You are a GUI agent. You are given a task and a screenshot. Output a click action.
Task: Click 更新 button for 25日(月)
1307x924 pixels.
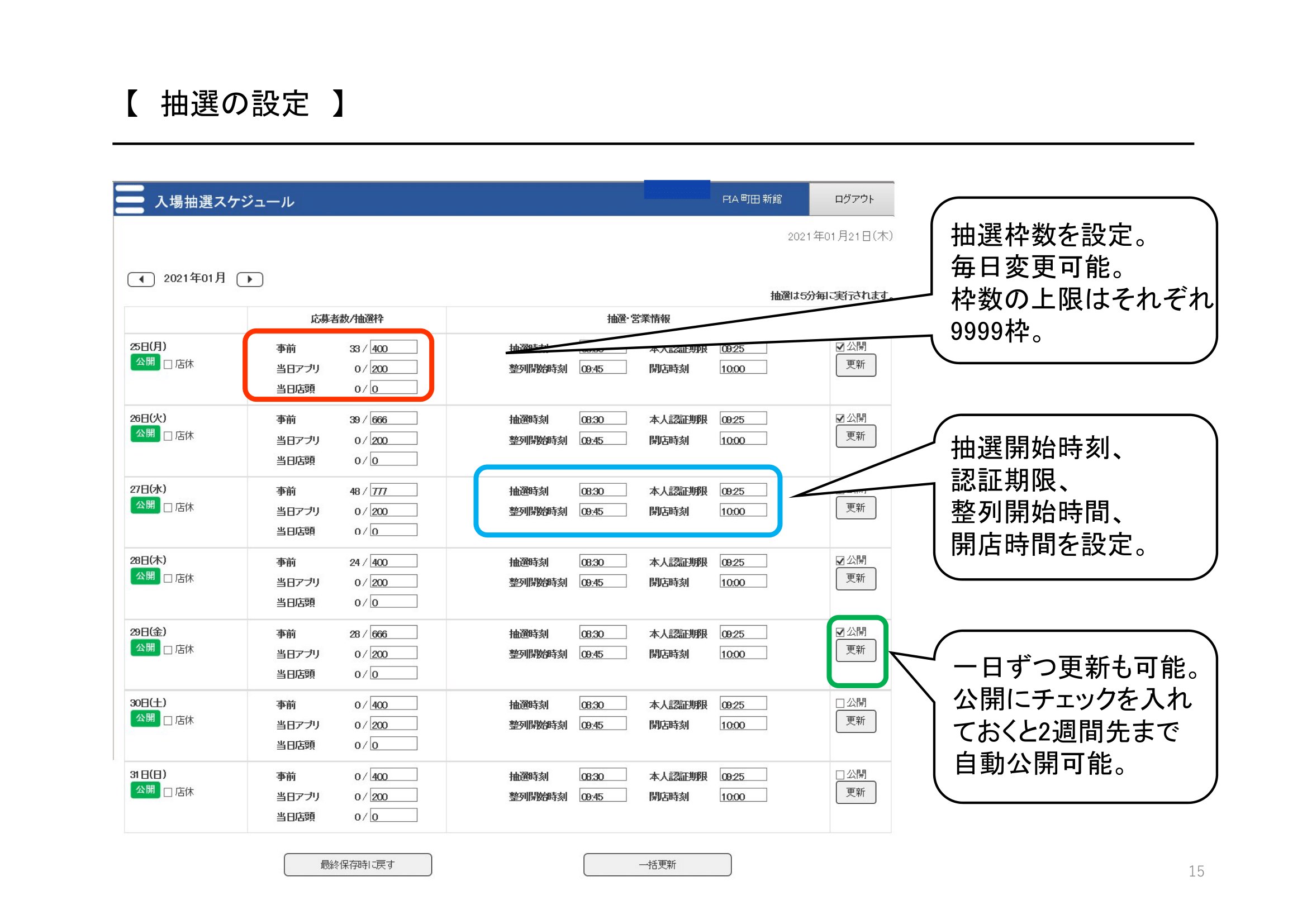(856, 365)
